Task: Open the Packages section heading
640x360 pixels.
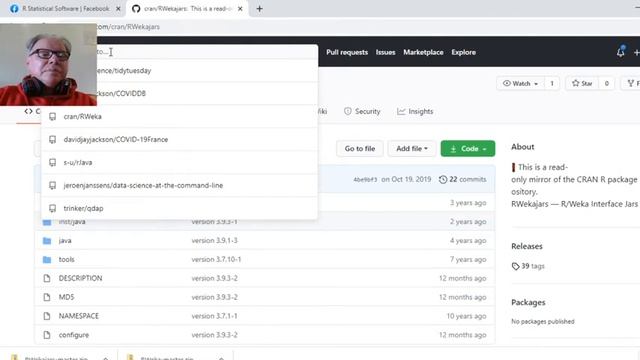Action: (528, 302)
